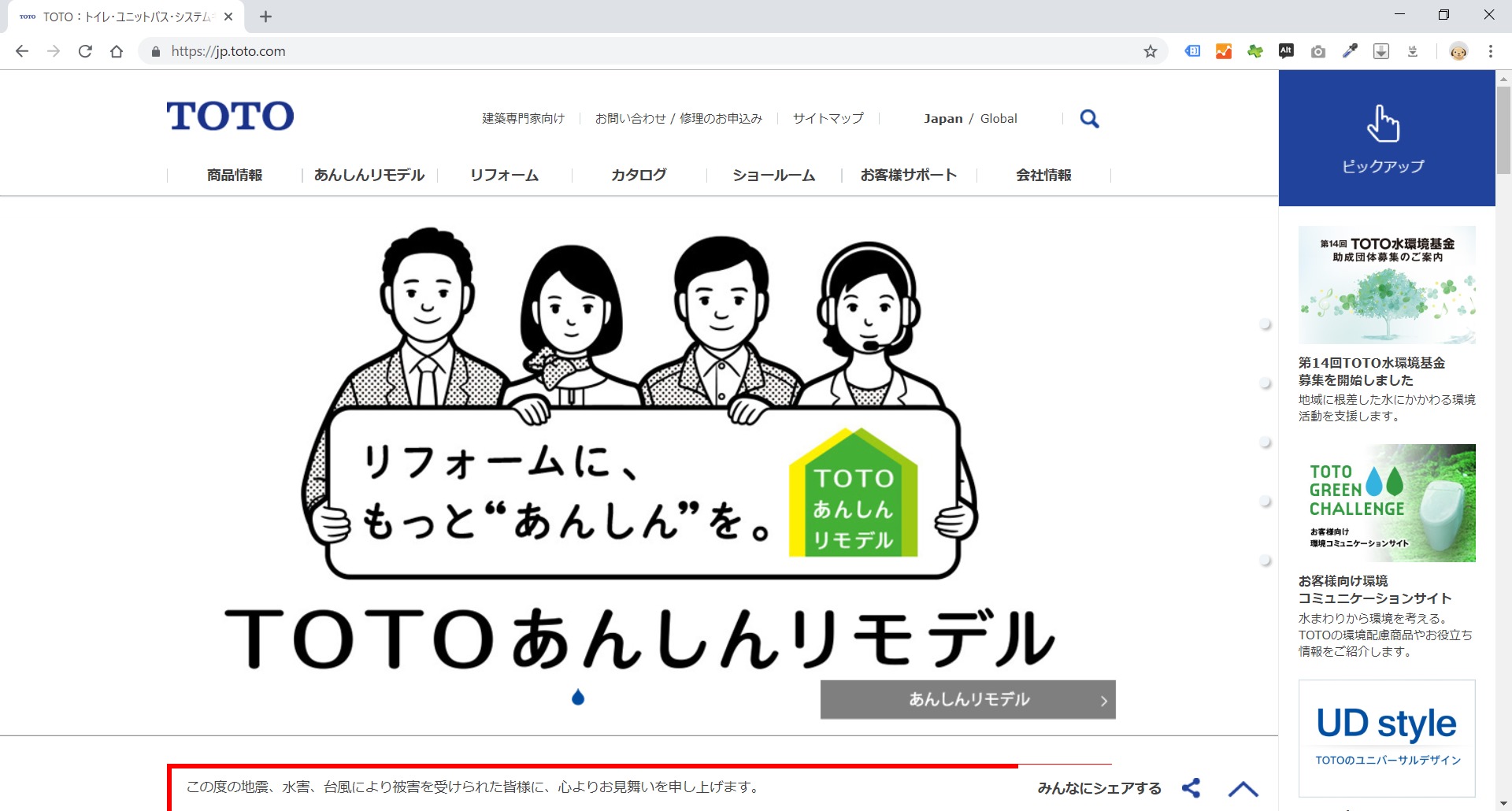Viewport: 1512px width, 811px height.
Task: Select the third sidebar dot indicator
Action: 1266,443
